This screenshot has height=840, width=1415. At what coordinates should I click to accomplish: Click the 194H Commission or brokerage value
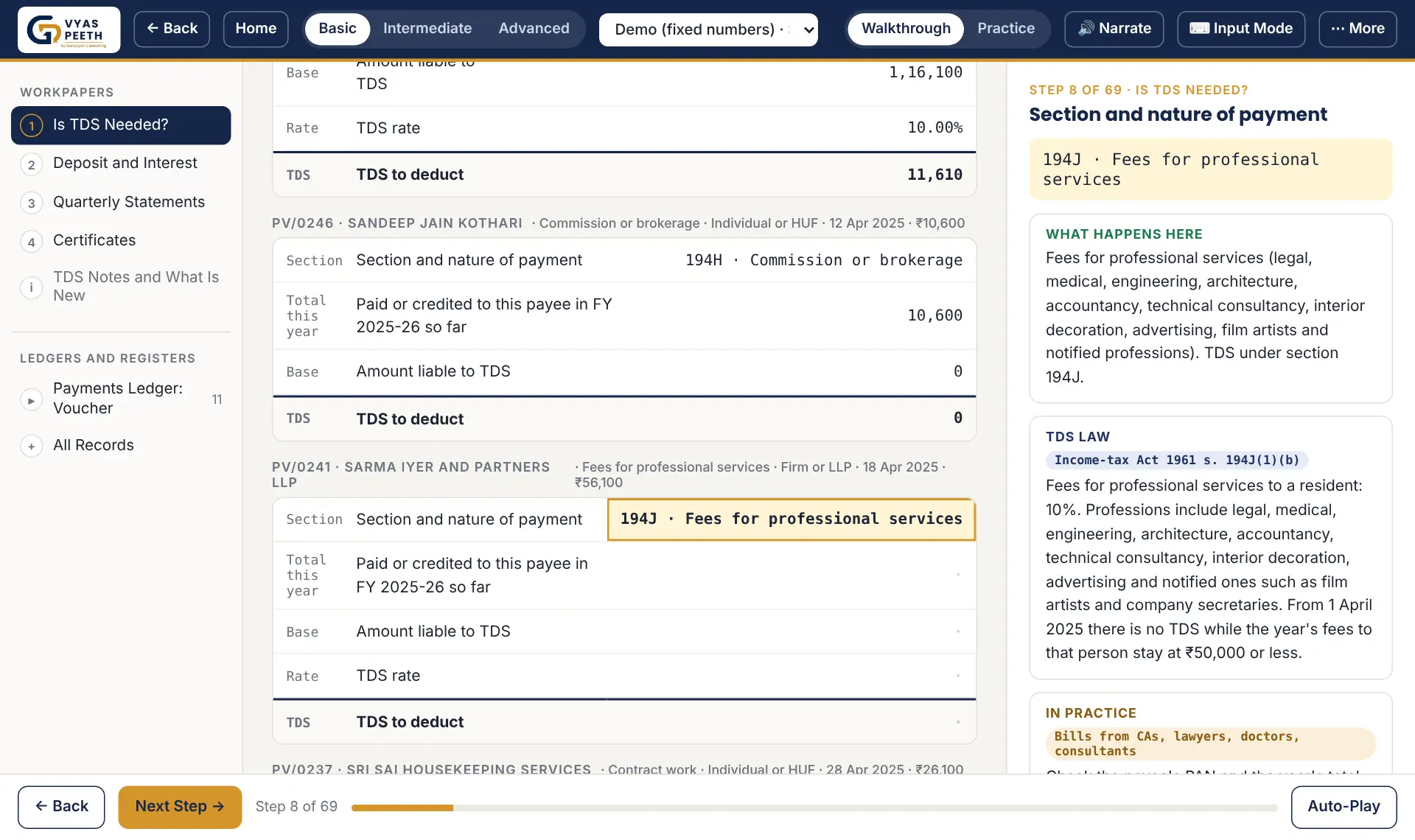pos(824,261)
